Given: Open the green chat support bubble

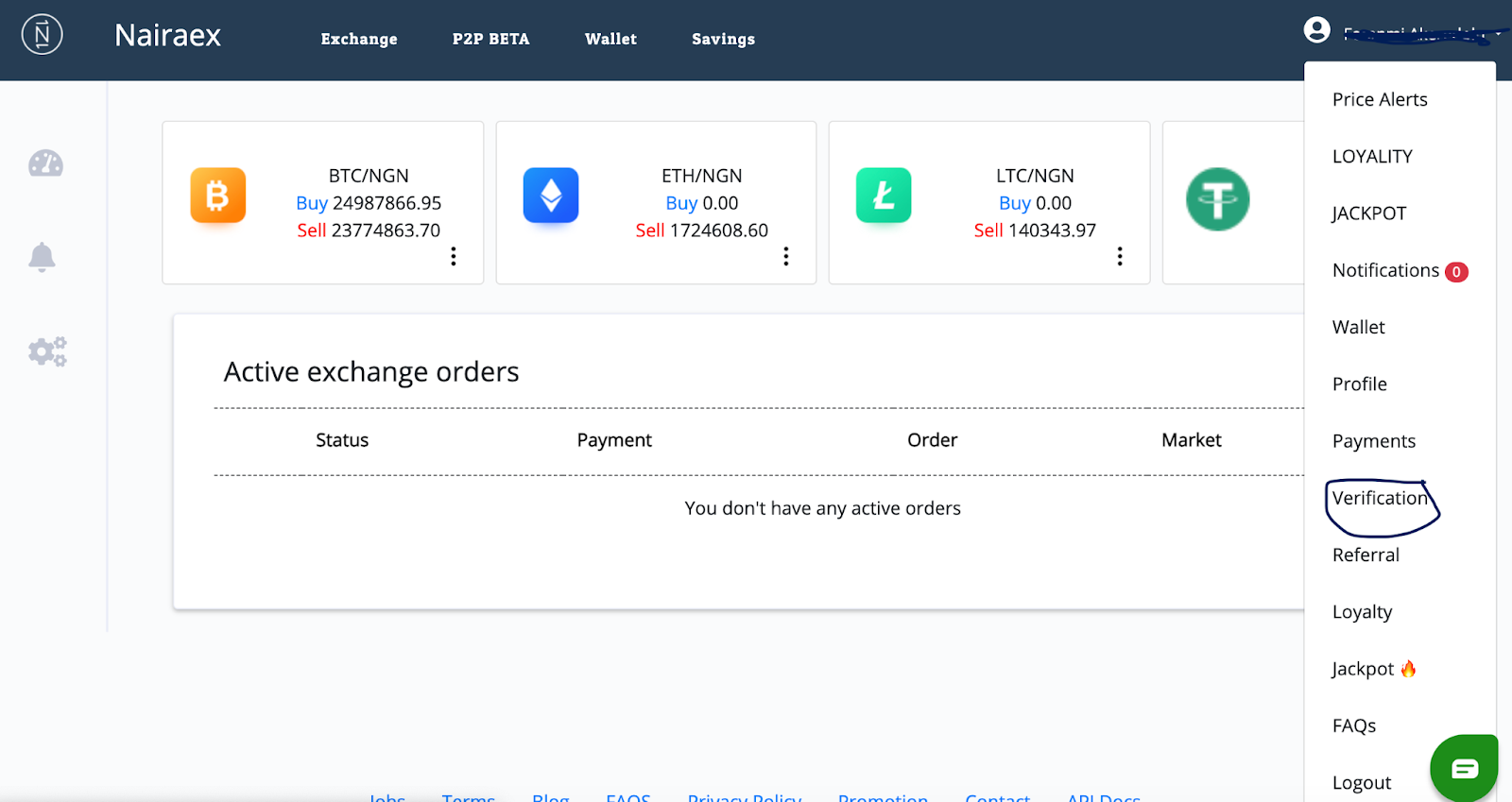Looking at the screenshot, I should click(1464, 768).
